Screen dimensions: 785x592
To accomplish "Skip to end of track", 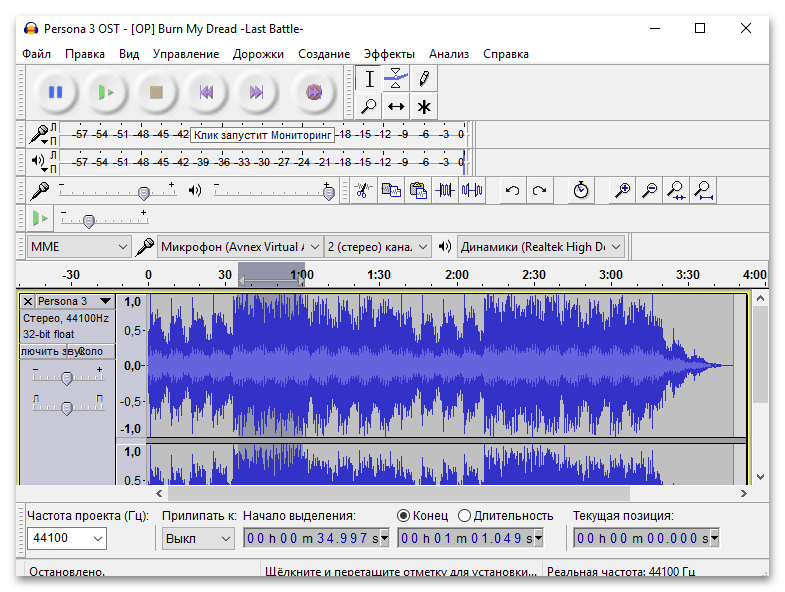I will (256, 92).
